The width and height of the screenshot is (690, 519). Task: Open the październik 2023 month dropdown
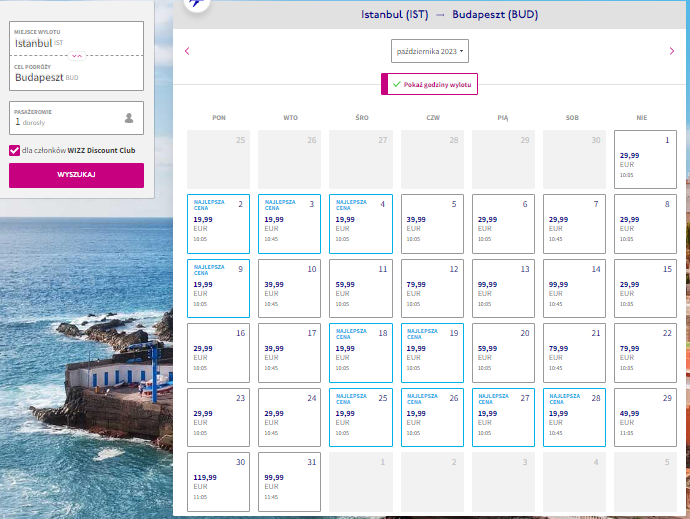[x=429, y=51]
